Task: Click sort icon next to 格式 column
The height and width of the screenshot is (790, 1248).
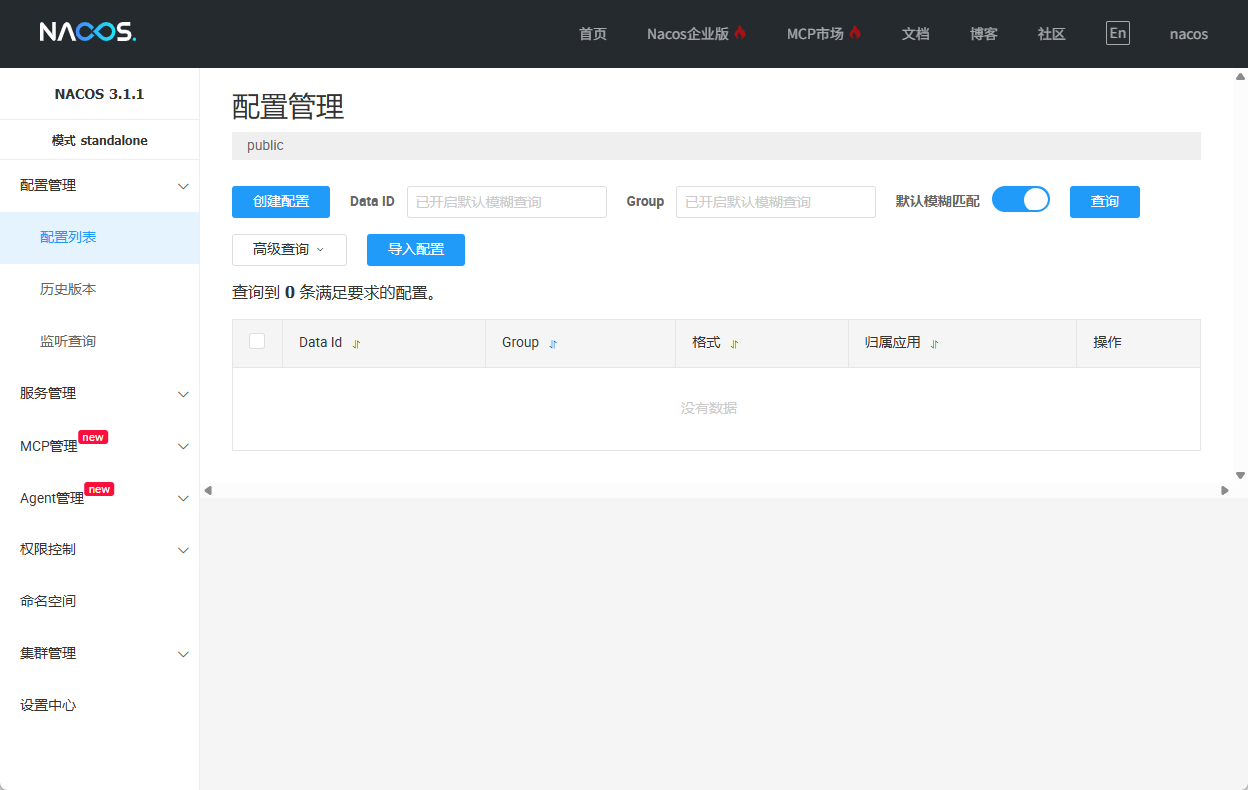Action: pyautogui.click(x=734, y=343)
